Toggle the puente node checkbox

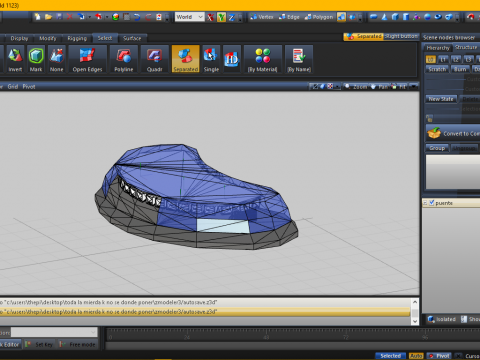point(432,203)
